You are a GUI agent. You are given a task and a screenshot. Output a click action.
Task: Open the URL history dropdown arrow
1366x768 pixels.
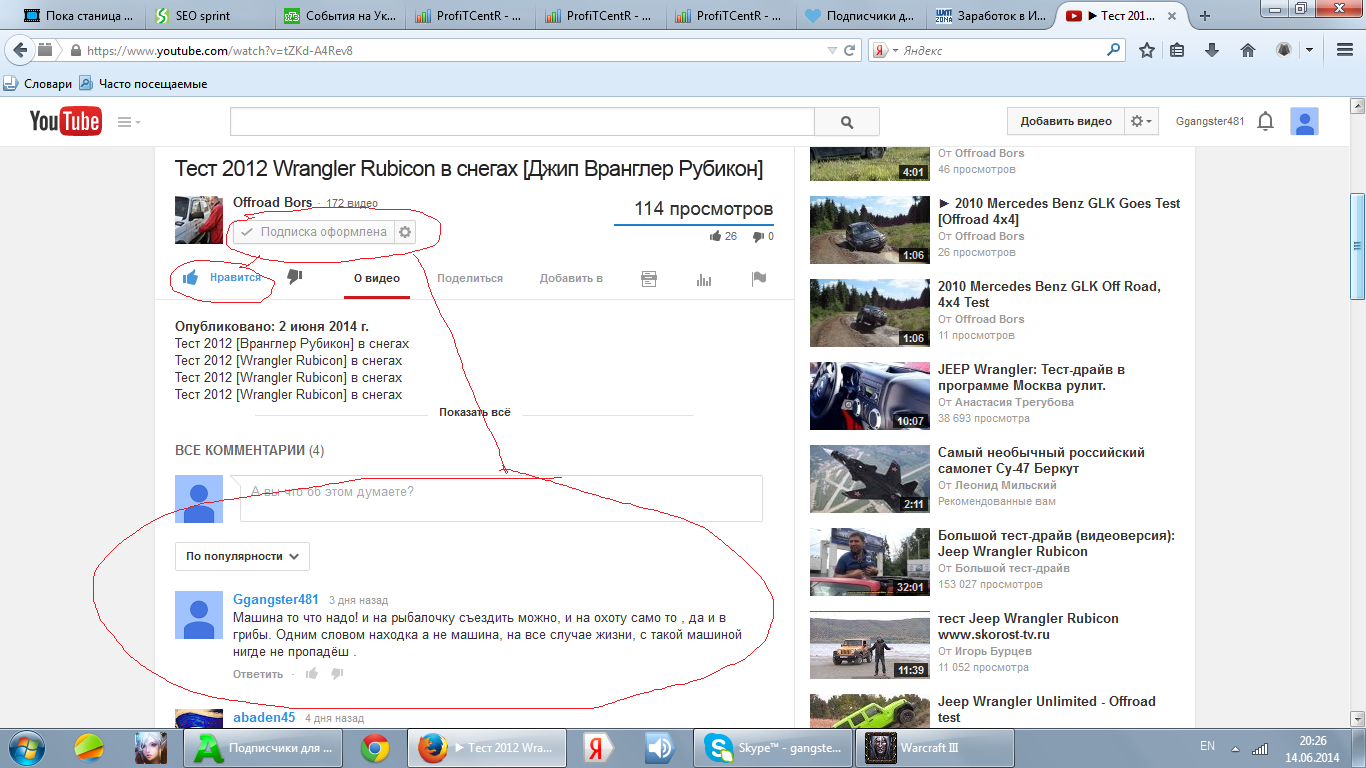[x=832, y=50]
